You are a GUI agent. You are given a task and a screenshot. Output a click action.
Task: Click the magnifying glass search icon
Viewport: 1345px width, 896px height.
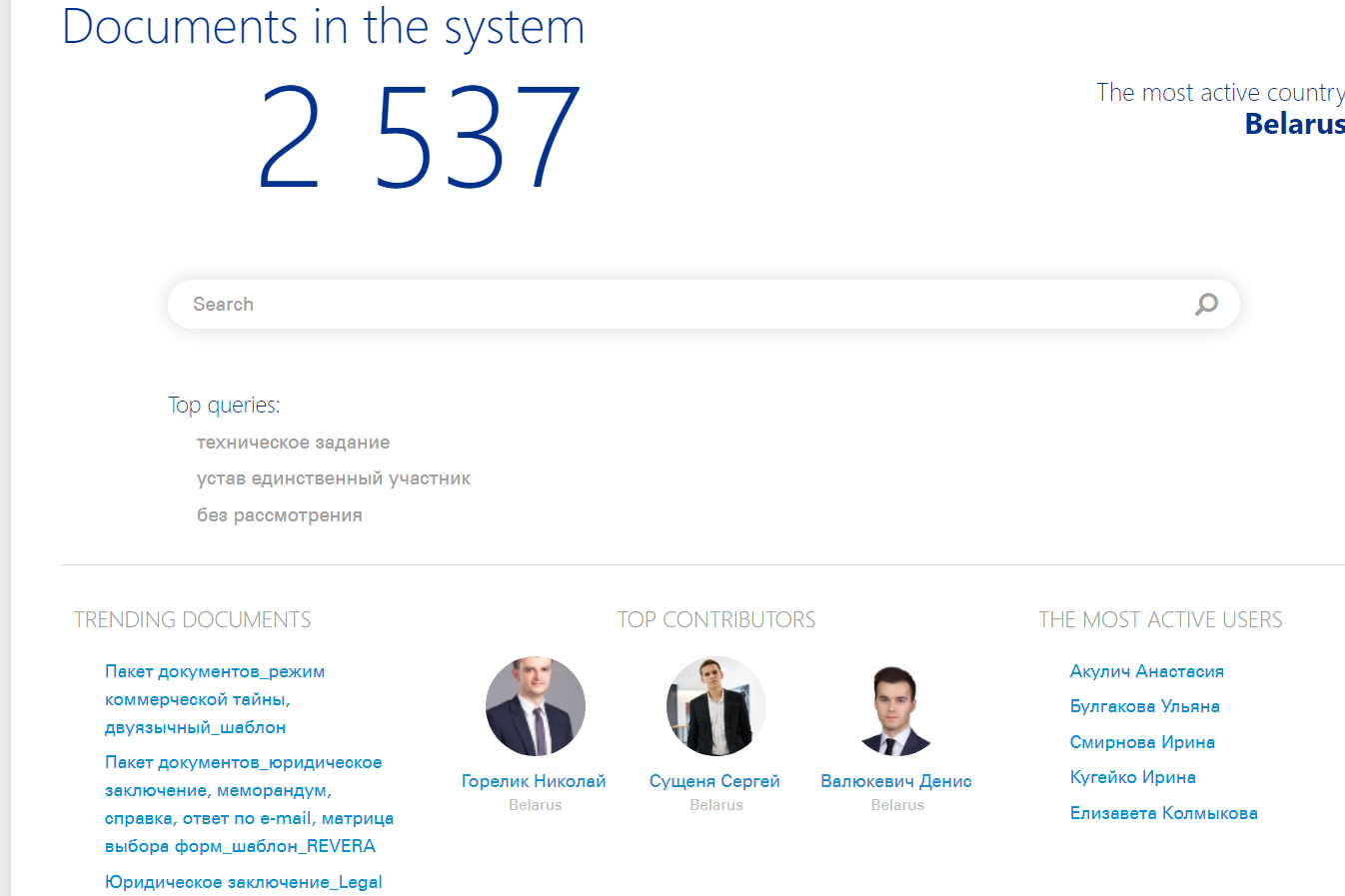click(1206, 304)
